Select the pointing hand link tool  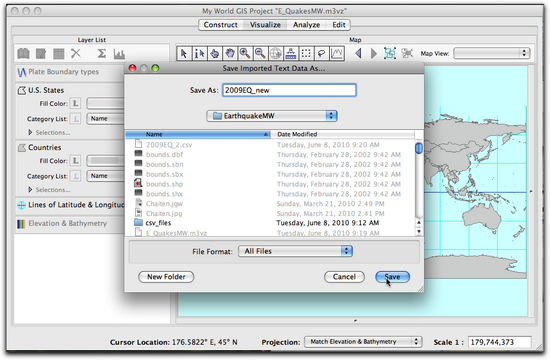[215, 53]
